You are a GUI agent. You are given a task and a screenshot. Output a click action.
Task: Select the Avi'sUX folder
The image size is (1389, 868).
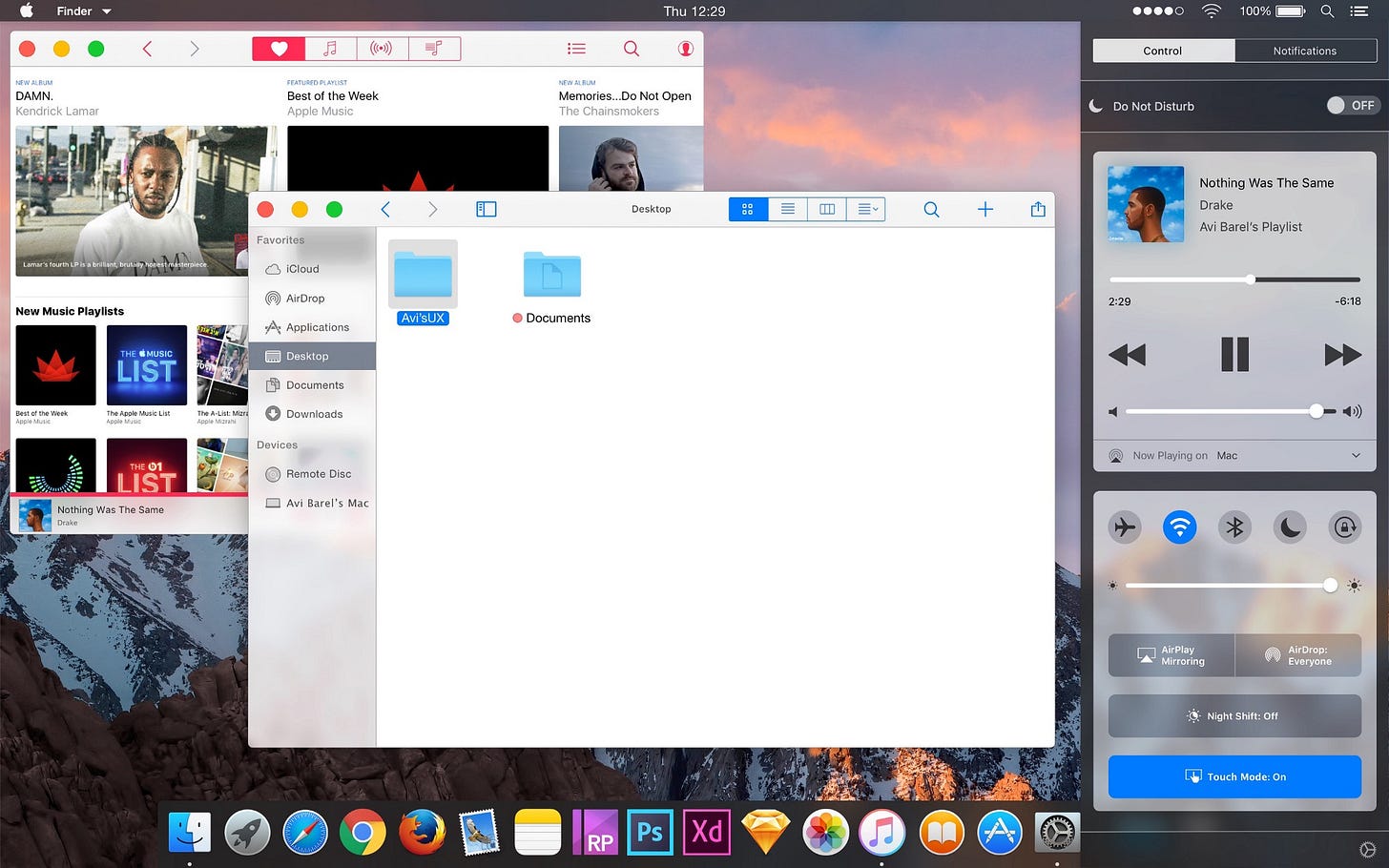tap(423, 283)
